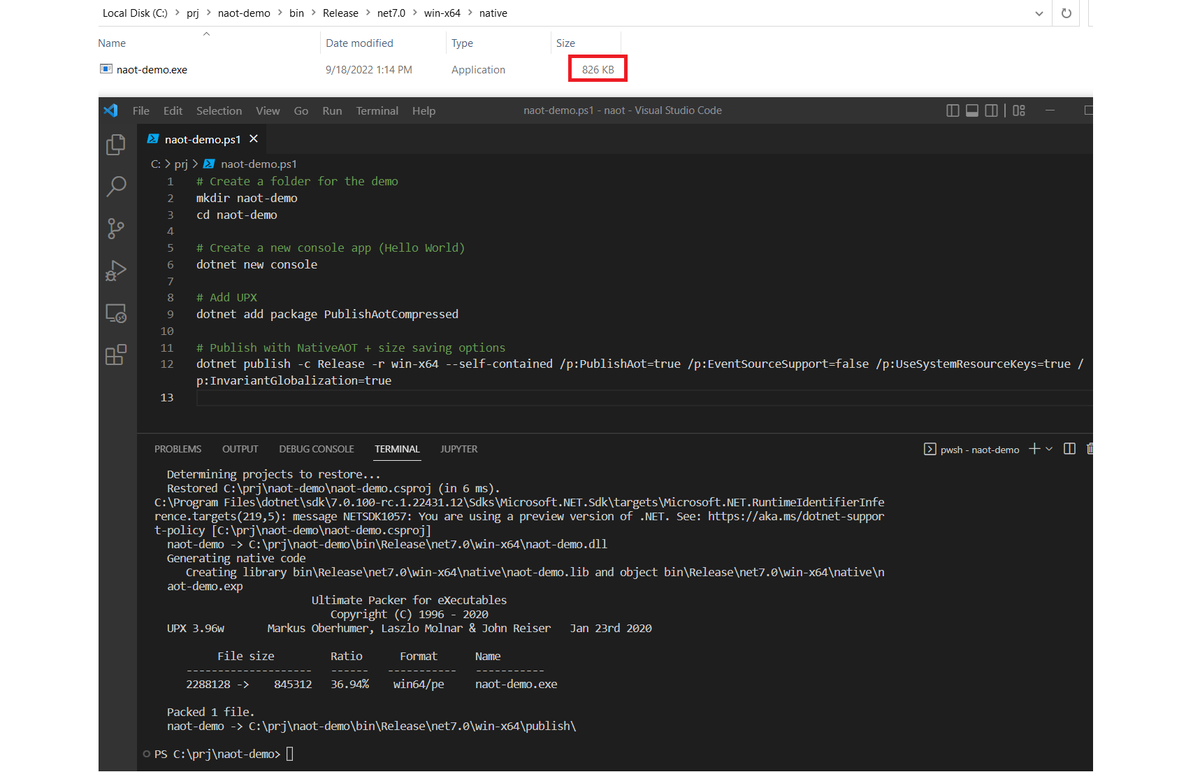Click 'prj' in File Explorer address path
The width and height of the screenshot is (1200, 772).
tap(193, 14)
